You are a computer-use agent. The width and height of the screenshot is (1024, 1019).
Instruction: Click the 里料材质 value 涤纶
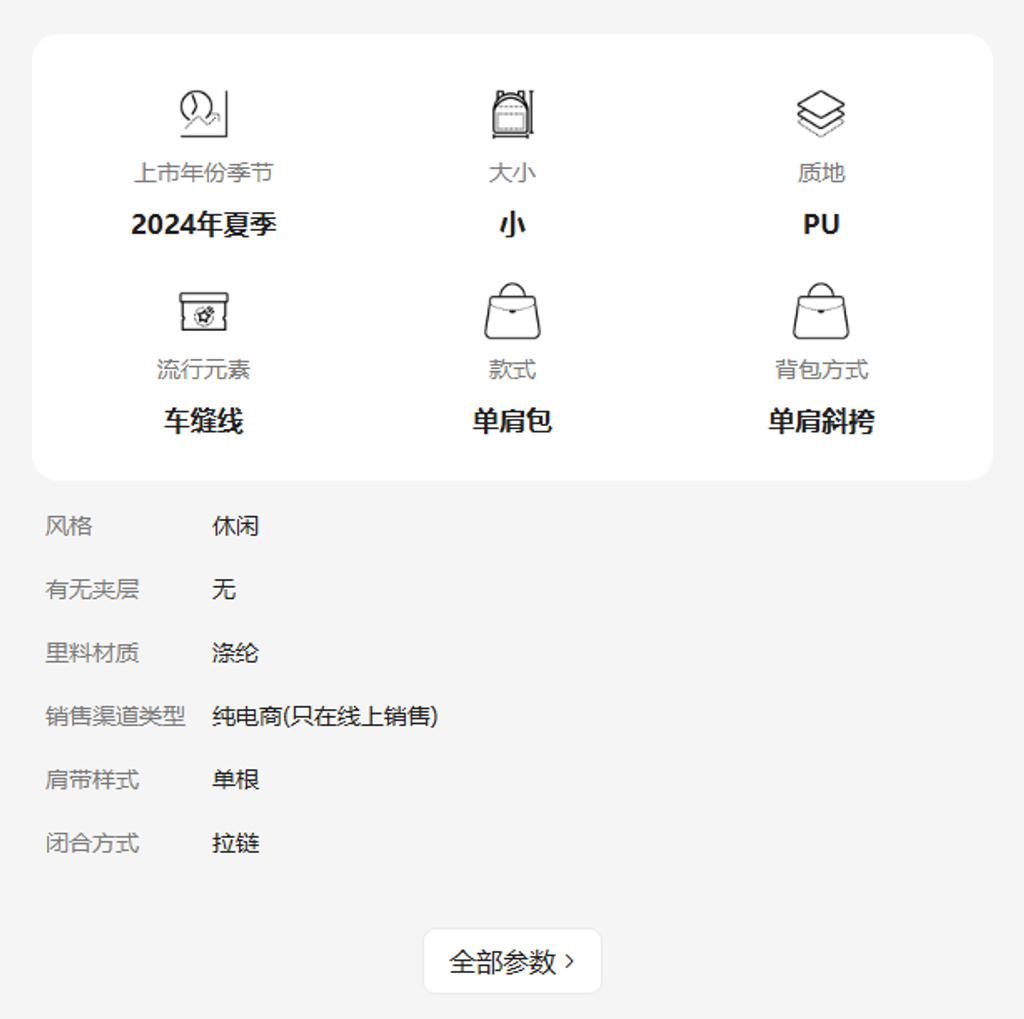pyautogui.click(x=236, y=653)
